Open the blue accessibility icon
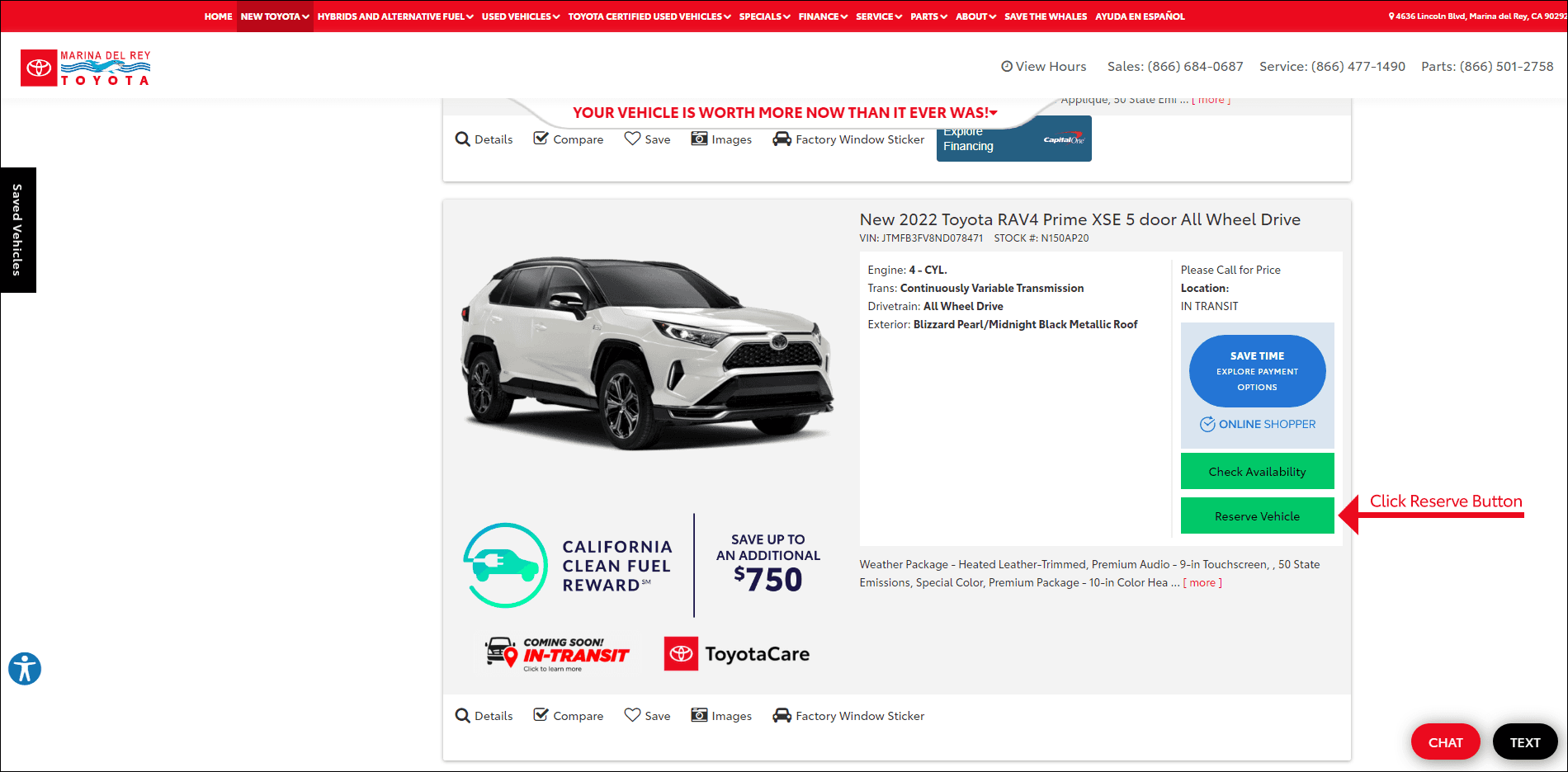 (25, 669)
